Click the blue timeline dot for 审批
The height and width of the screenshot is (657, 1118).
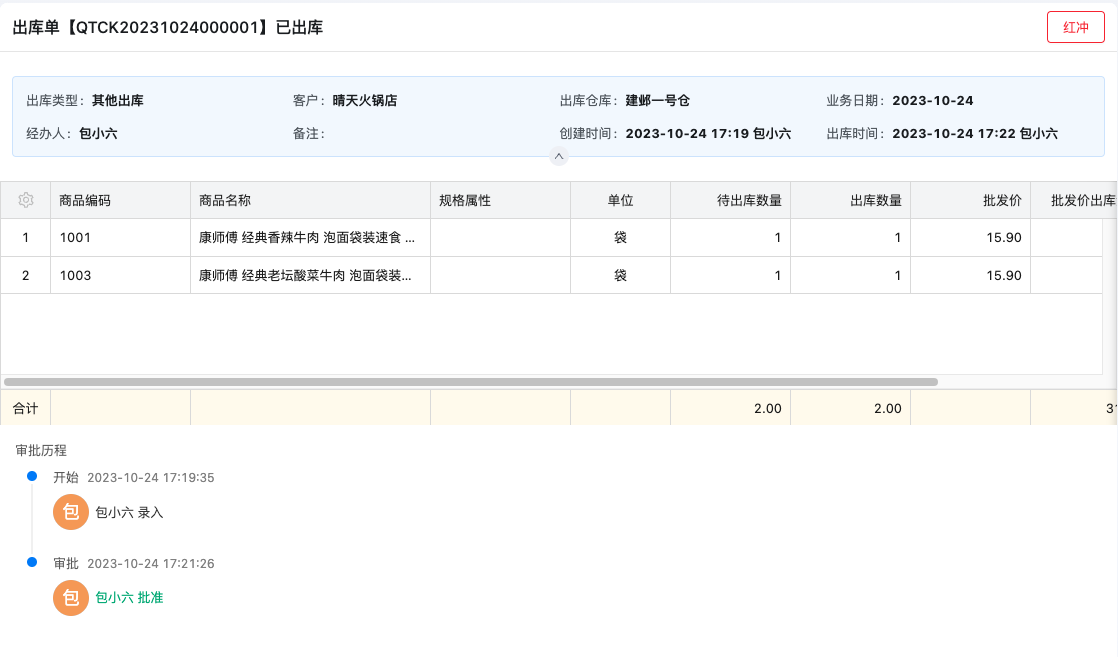pos(32,563)
